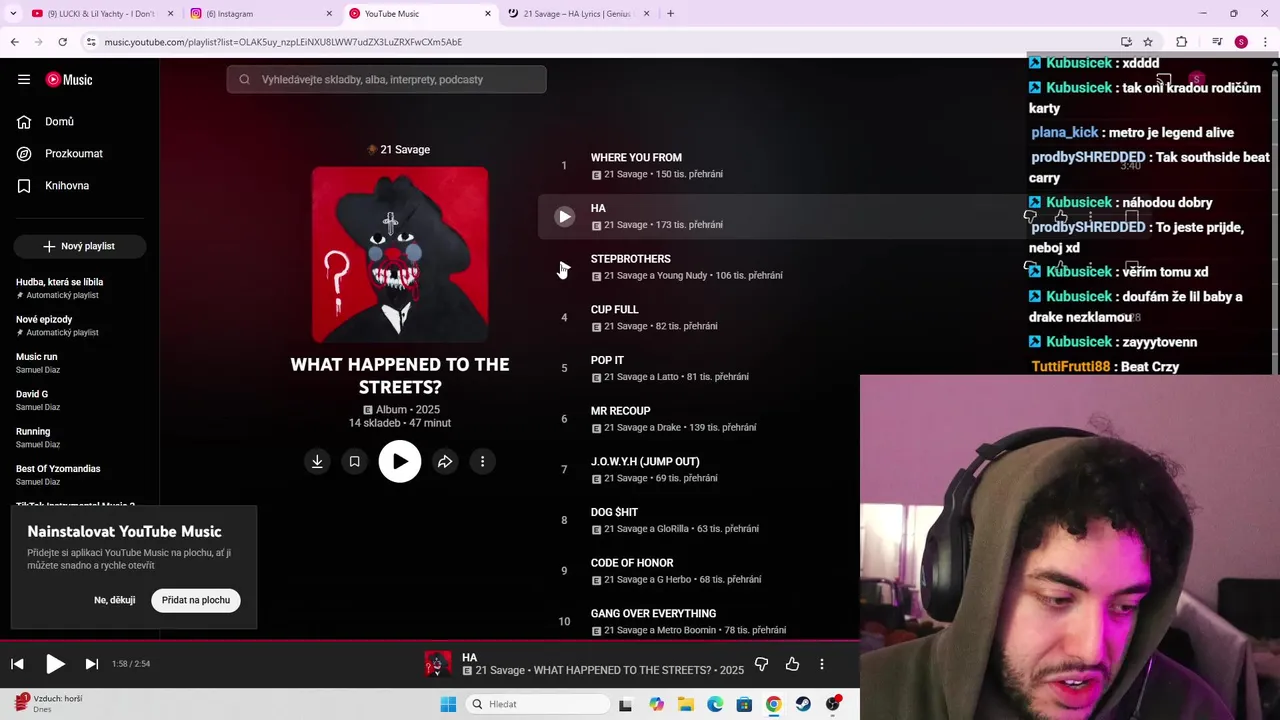Viewport: 1280px width, 720px height.
Task: Click Přidat na plochu button
Action: pos(196,600)
